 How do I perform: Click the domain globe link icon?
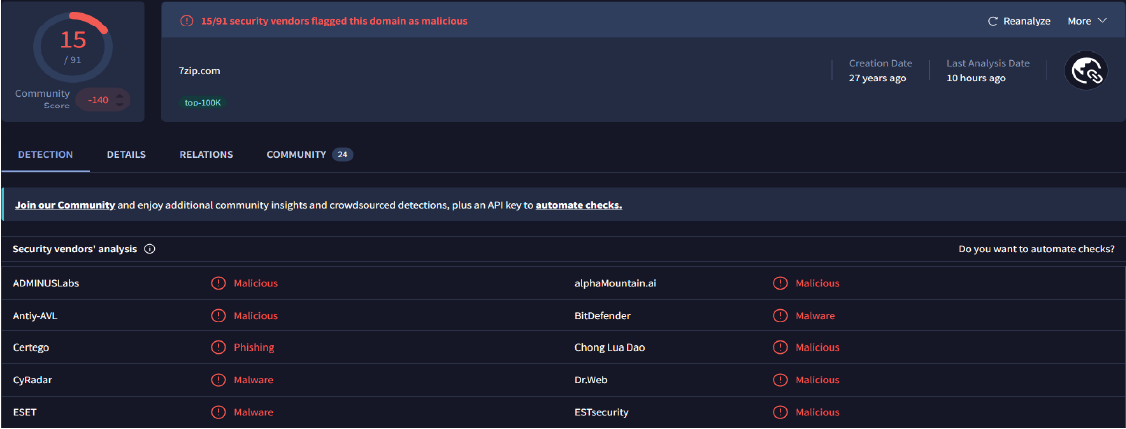(1085, 70)
